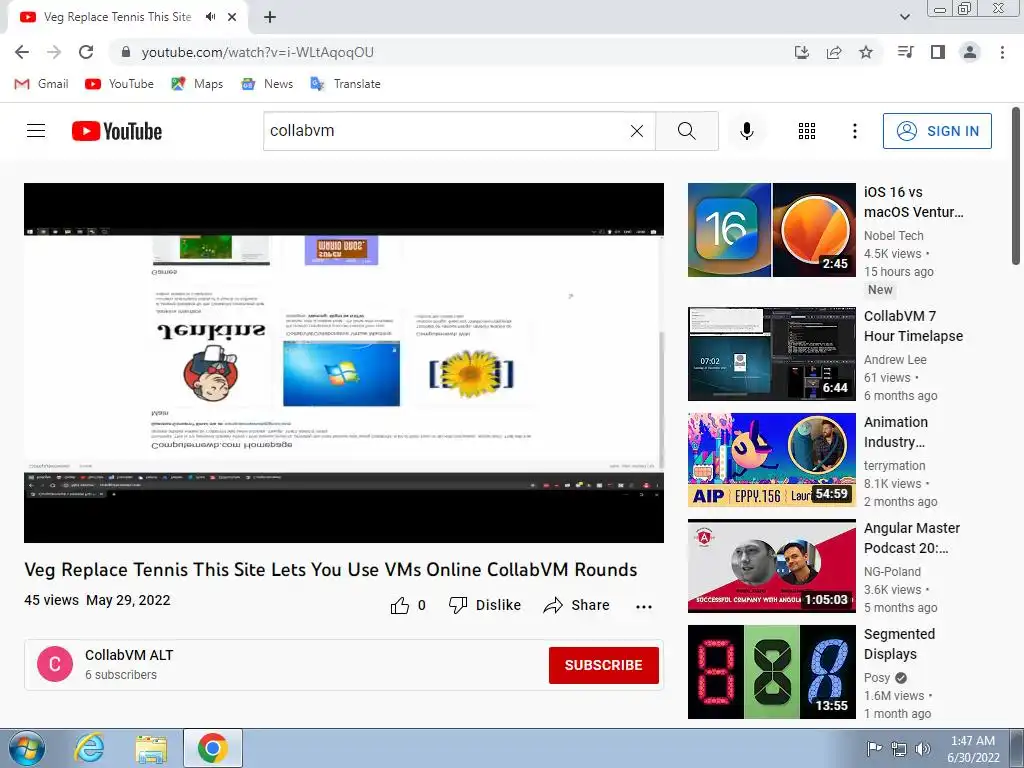Open the Gmail bookmark
Image resolution: width=1024 pixels, height=768 pixels.
pyautogui.click(x=41, y=84)
